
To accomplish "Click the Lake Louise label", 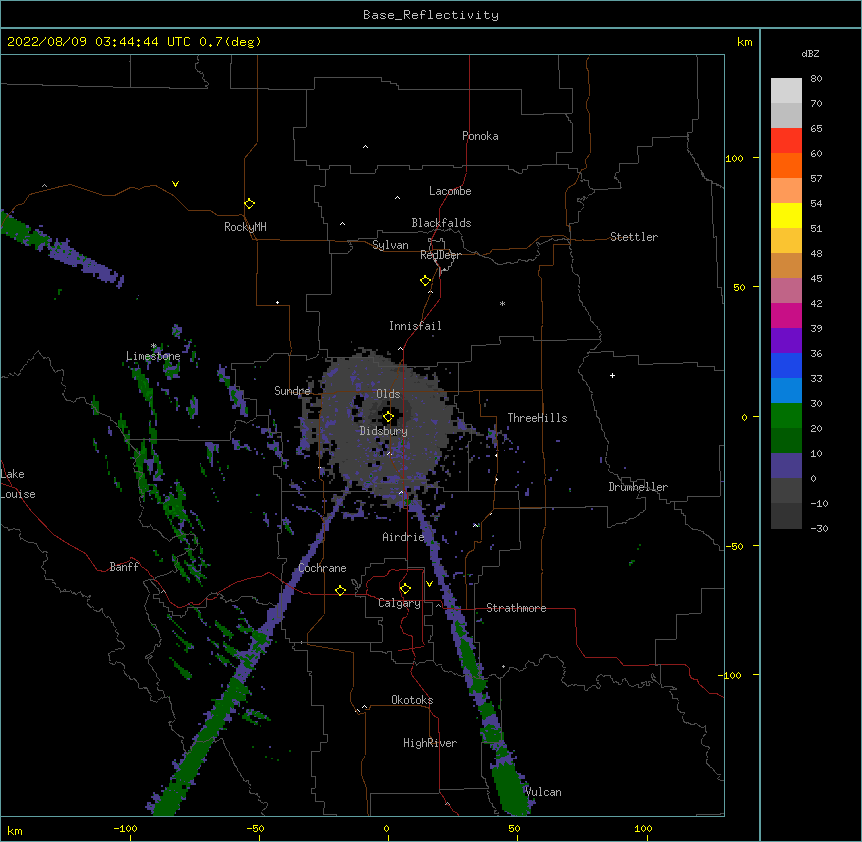I will tap(18, 484).
